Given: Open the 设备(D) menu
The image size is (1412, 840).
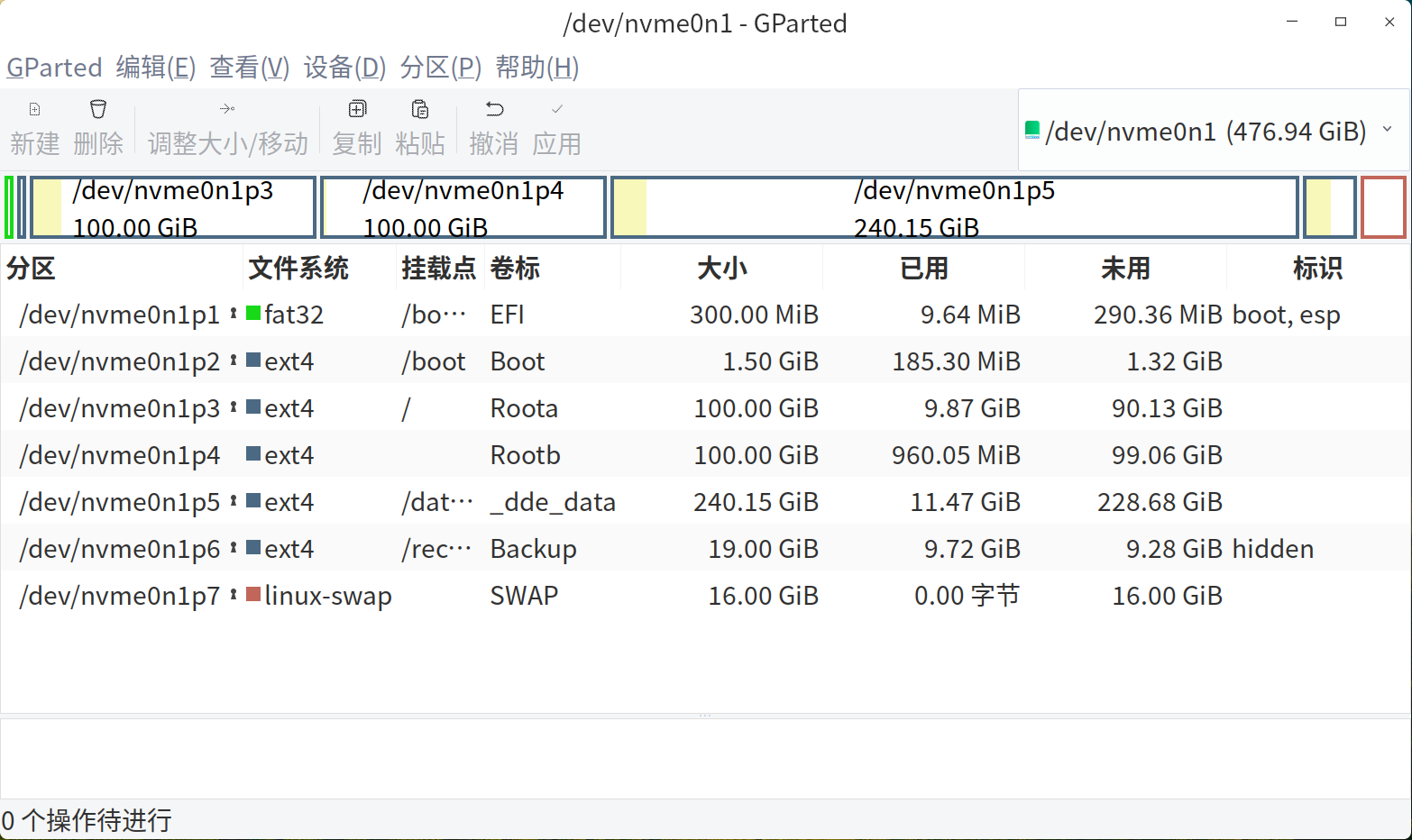Looking at the screenshot, I should (x=344, y=68).
